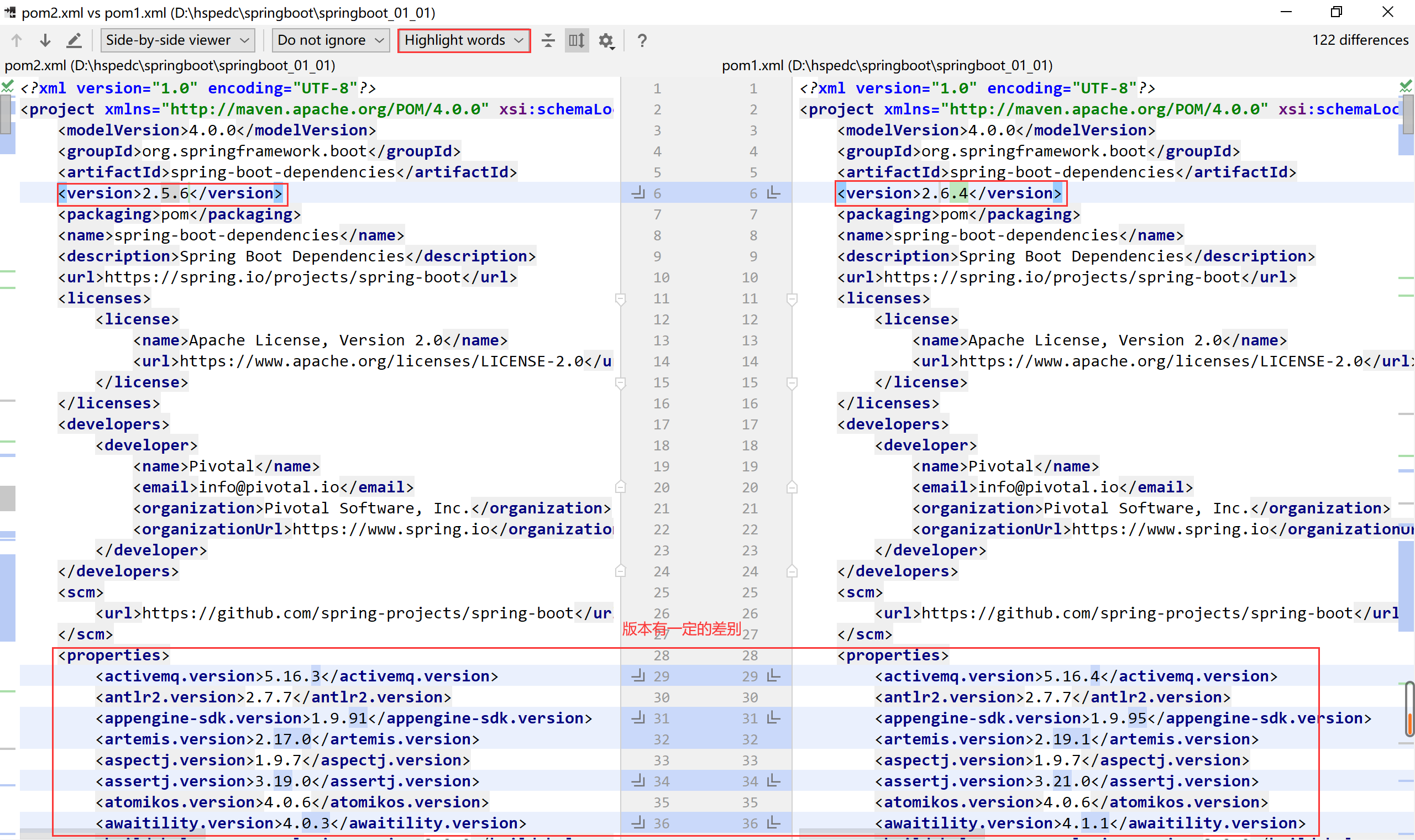Toggle fold marker at left line 20

(620, 487)
